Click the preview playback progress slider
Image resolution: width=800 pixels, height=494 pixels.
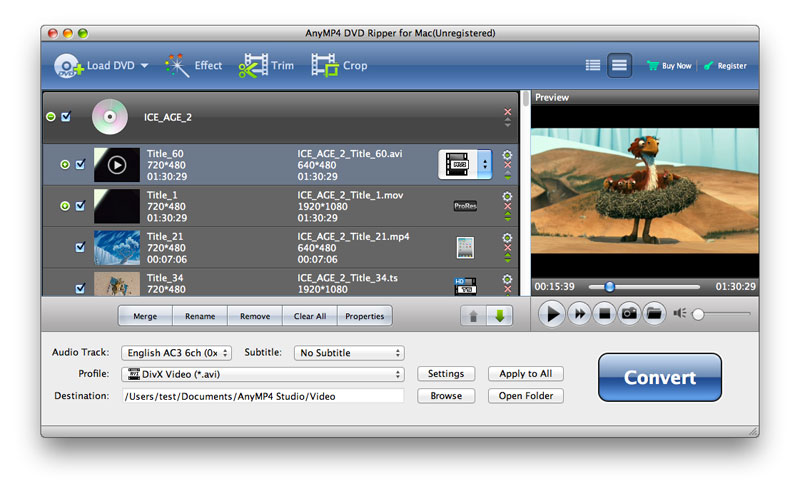click(x=660, y=287)
